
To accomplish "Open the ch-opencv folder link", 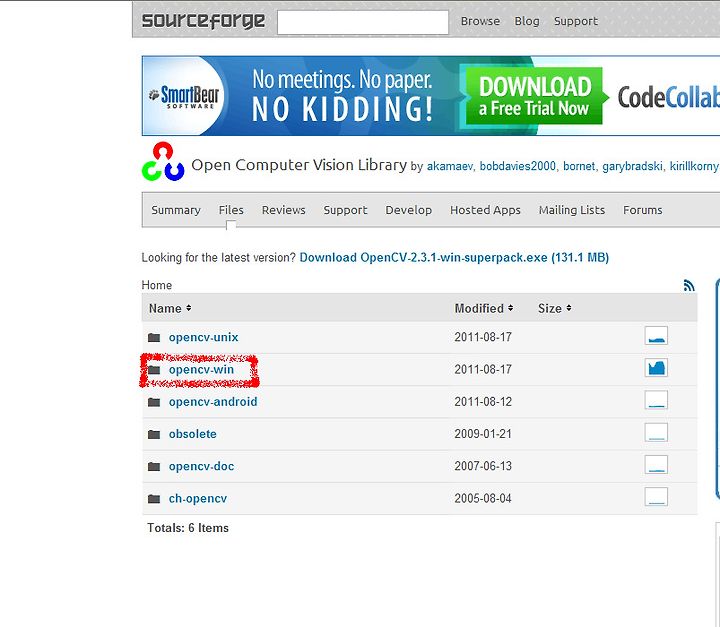I will (x=197, y=498).
